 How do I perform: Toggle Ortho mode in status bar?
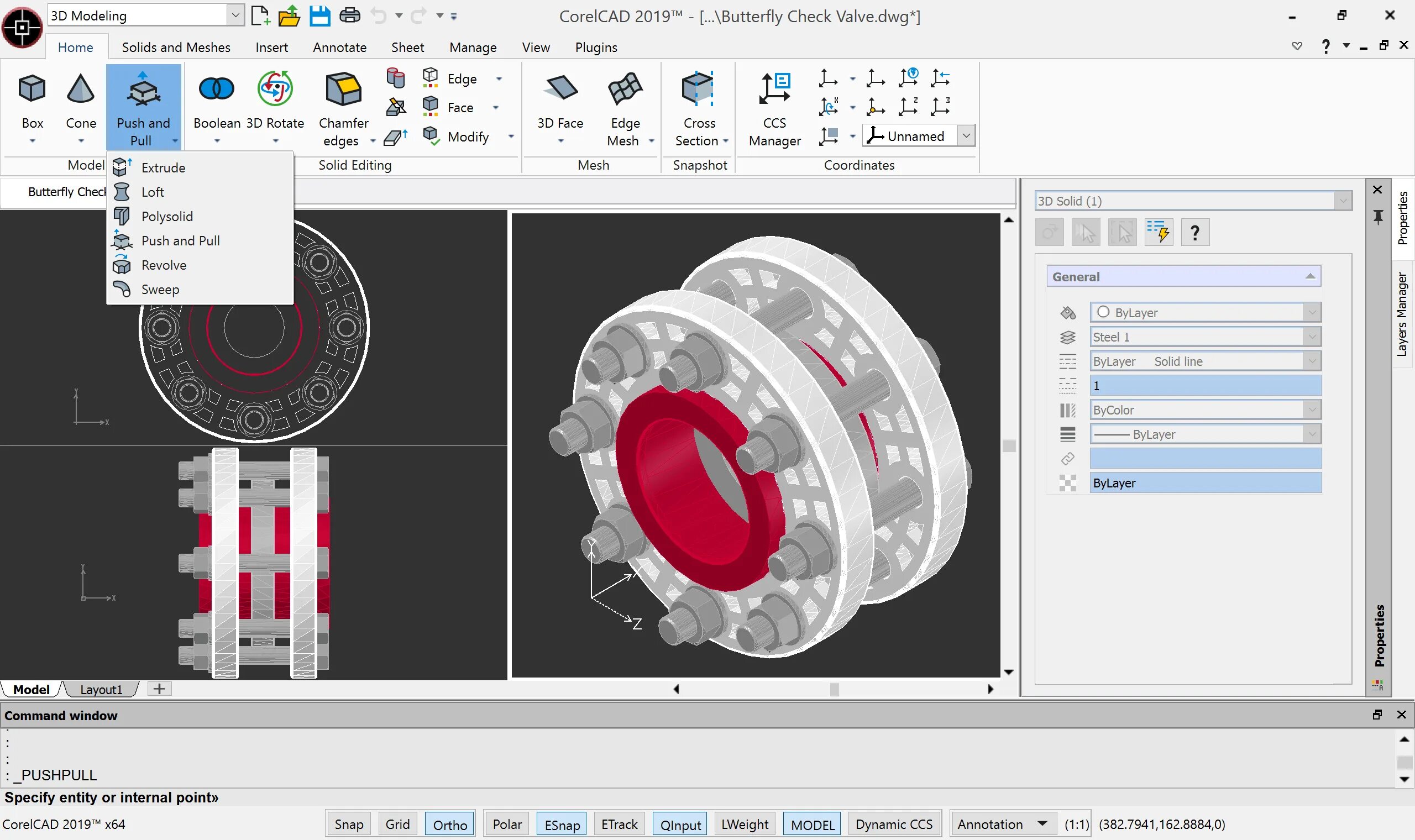tap(449, 824)
